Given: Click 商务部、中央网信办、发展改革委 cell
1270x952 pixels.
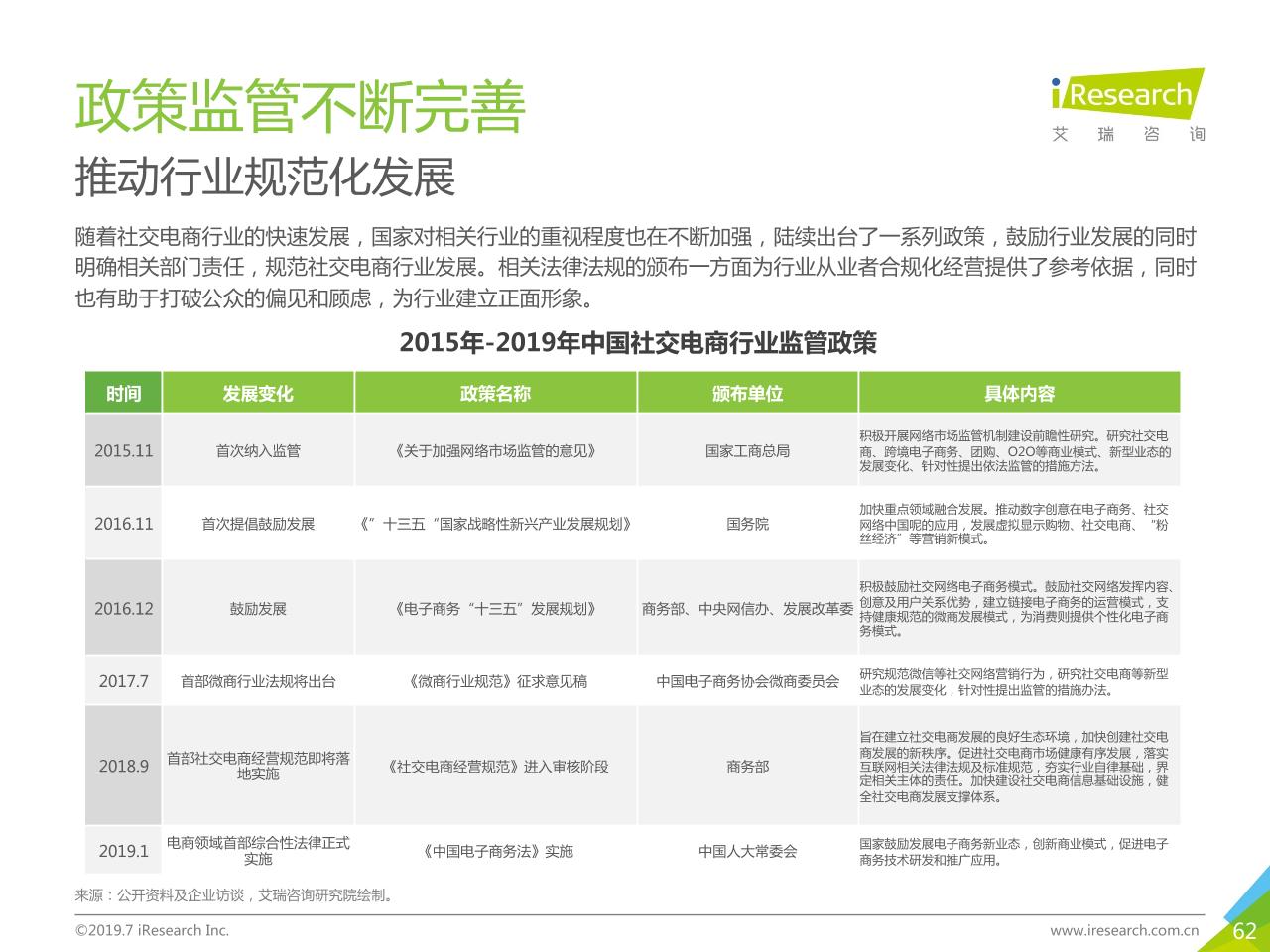Looking at the screenshot, I should (747, 608).
